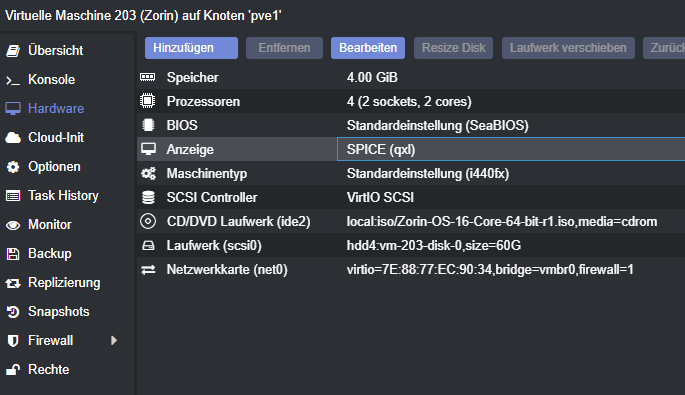Open the Hinzufügen dropdown button
The width and height of the screenshot is (685, 395).
[191, 48]
